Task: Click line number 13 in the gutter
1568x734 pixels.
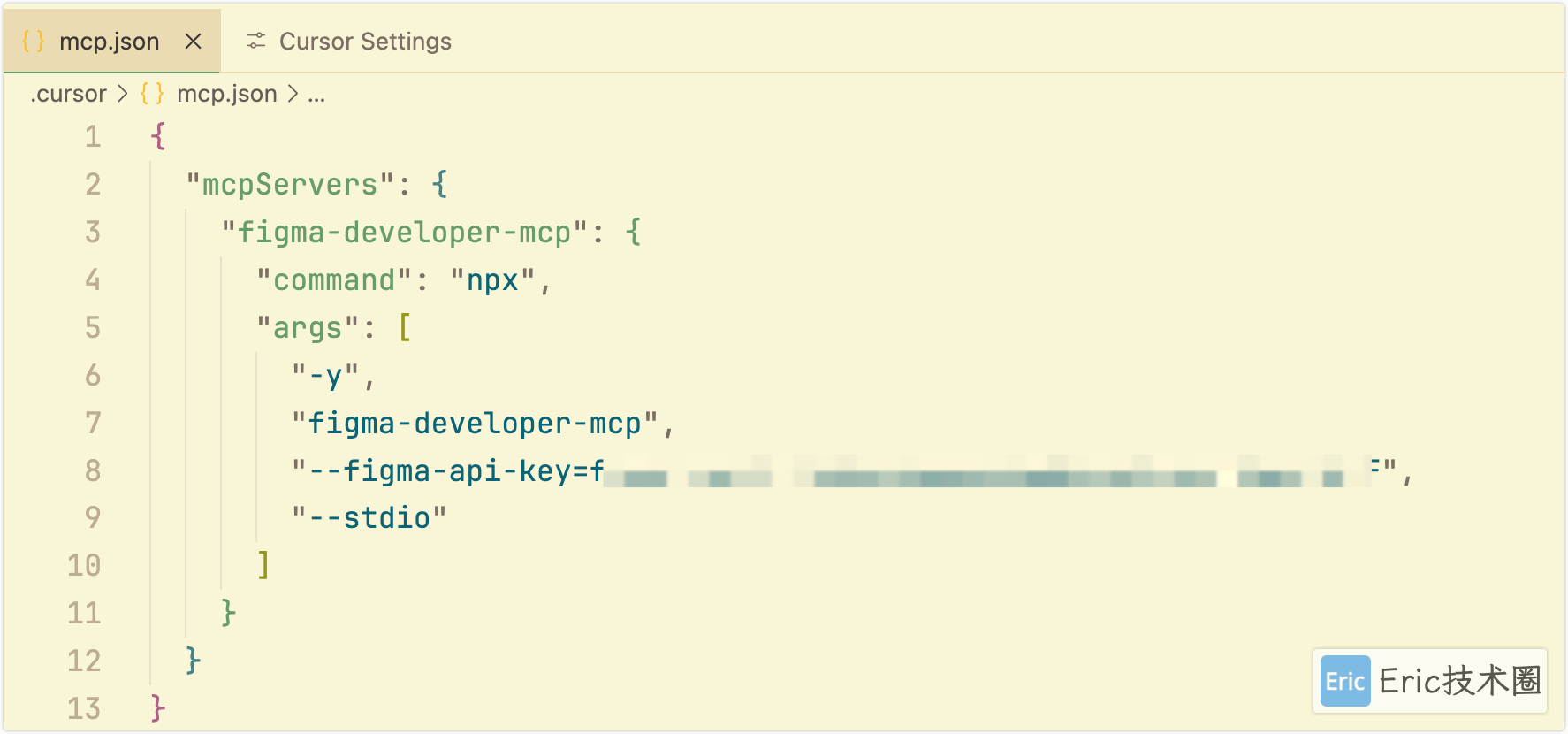Action: (x=84, y=708)
